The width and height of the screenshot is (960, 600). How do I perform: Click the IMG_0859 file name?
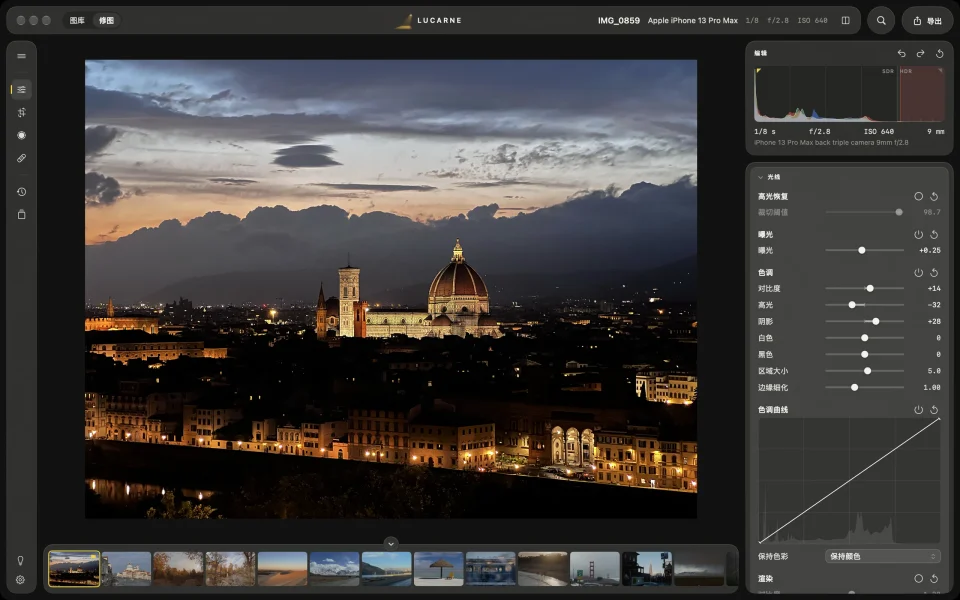click(x=619, y=20)
